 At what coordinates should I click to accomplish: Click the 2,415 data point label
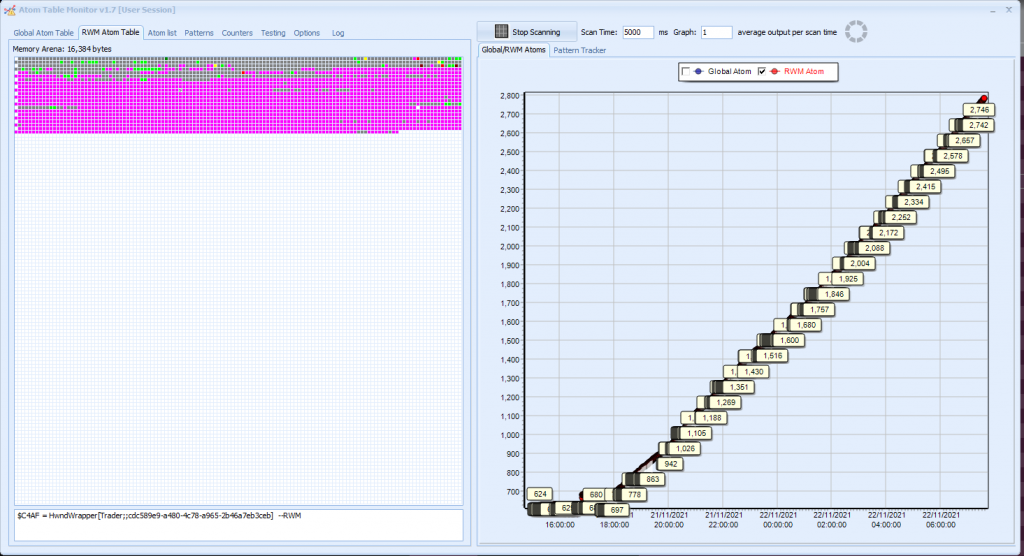tap(925, 187)
